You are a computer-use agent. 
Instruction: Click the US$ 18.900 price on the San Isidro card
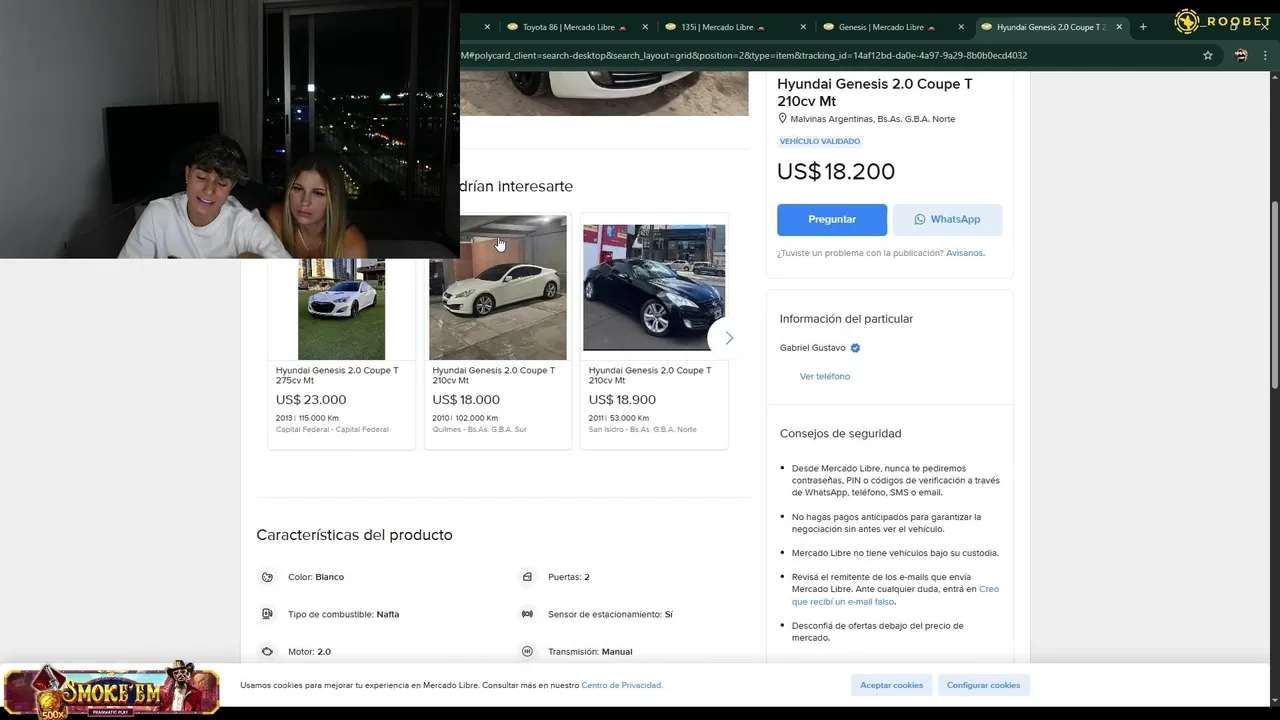tap(622, 400)
